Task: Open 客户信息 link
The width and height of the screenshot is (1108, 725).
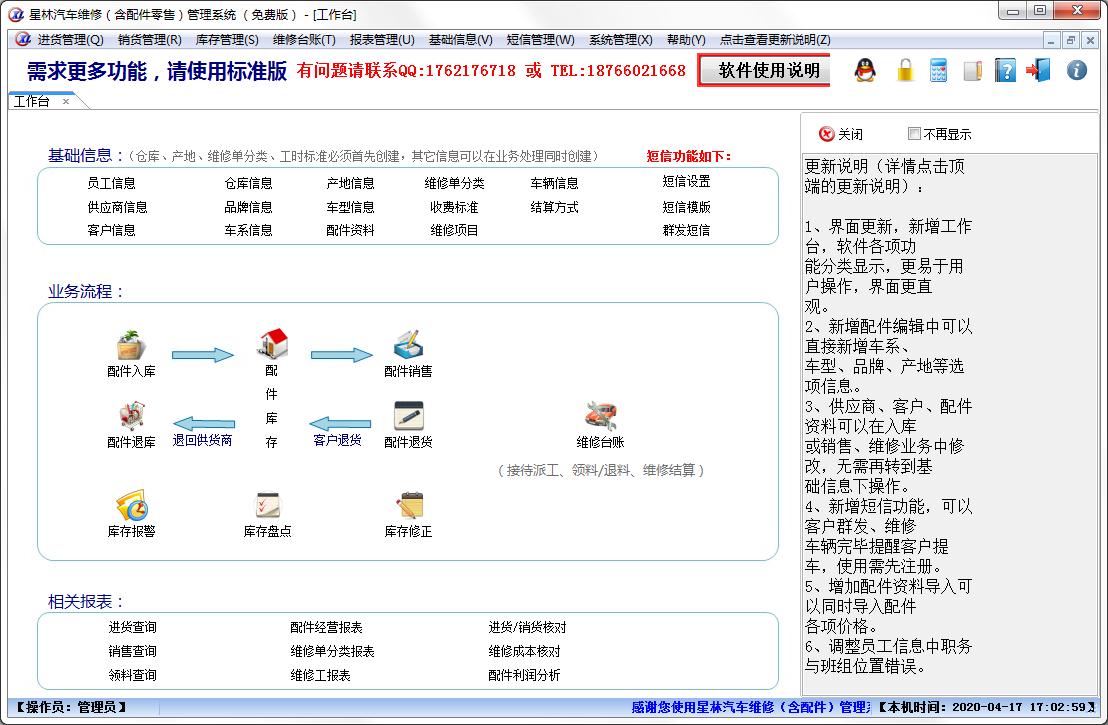Action: tap(111, 230)
